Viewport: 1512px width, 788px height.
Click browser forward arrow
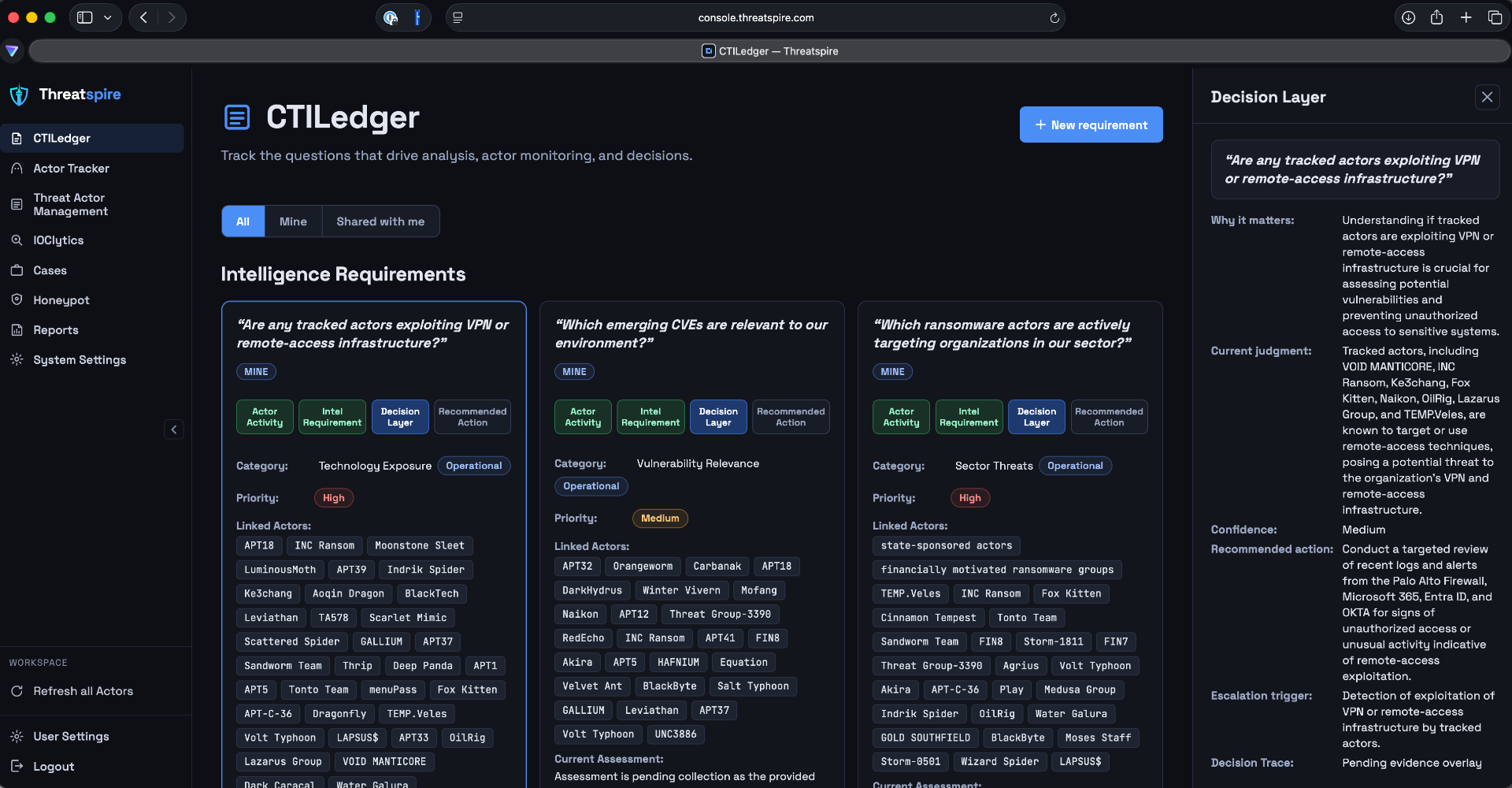click(x=171, y=17)
